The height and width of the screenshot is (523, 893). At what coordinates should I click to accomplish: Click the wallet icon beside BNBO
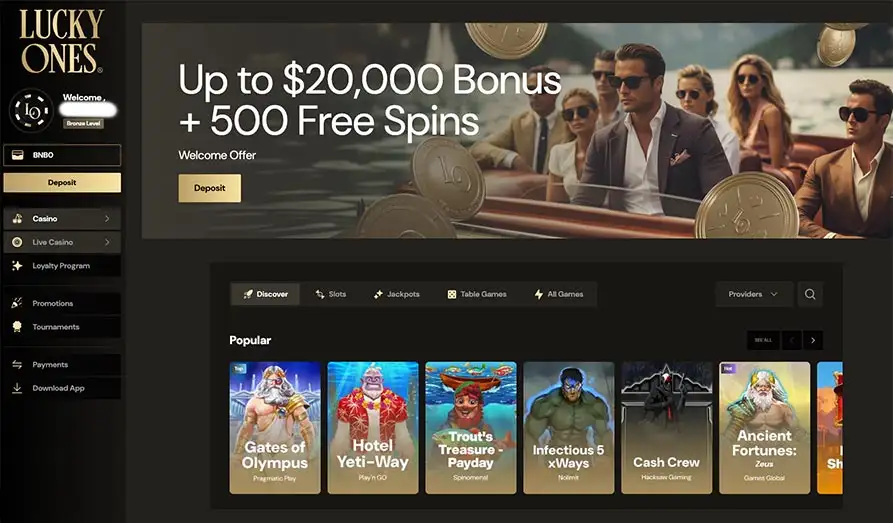(x=18, y=155)
